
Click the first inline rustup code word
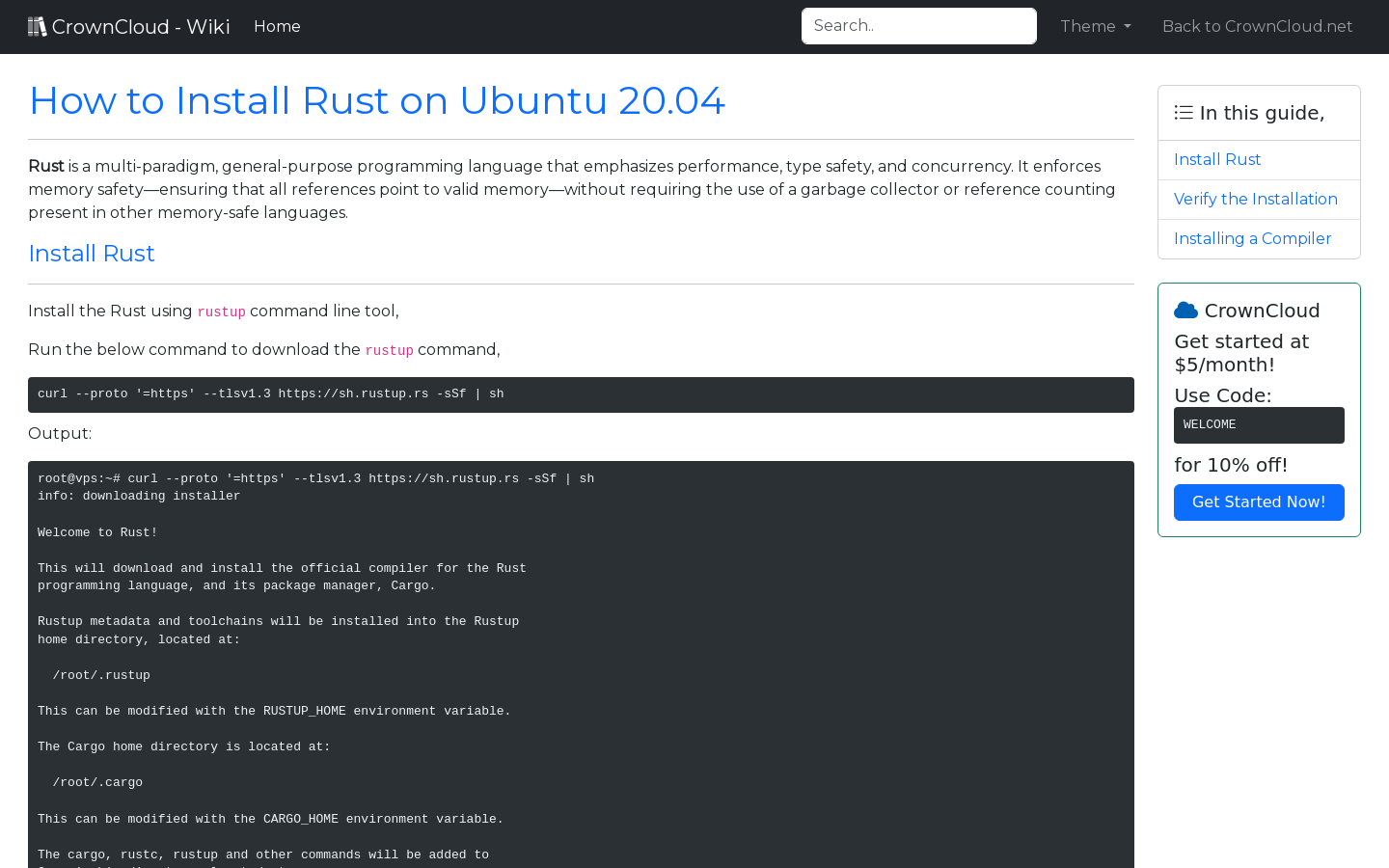click(x=221, y=312)
